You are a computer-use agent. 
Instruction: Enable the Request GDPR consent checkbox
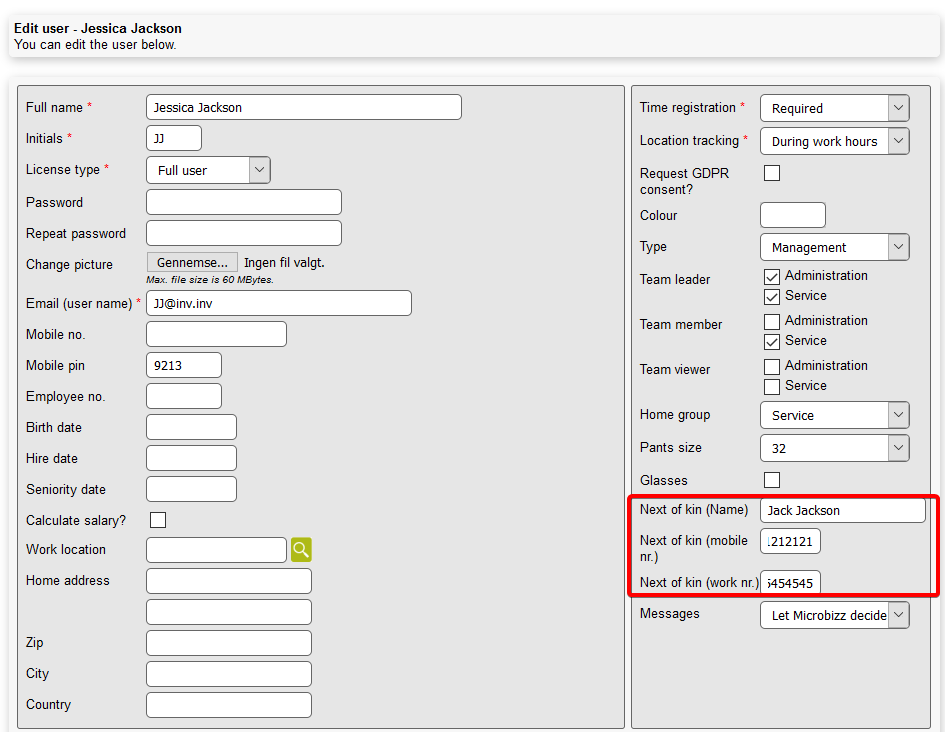click(x=772, y=173)
